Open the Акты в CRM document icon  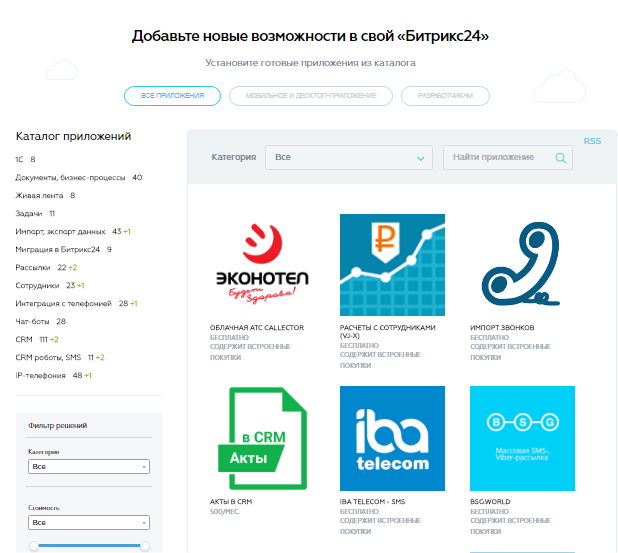point(262,438)
